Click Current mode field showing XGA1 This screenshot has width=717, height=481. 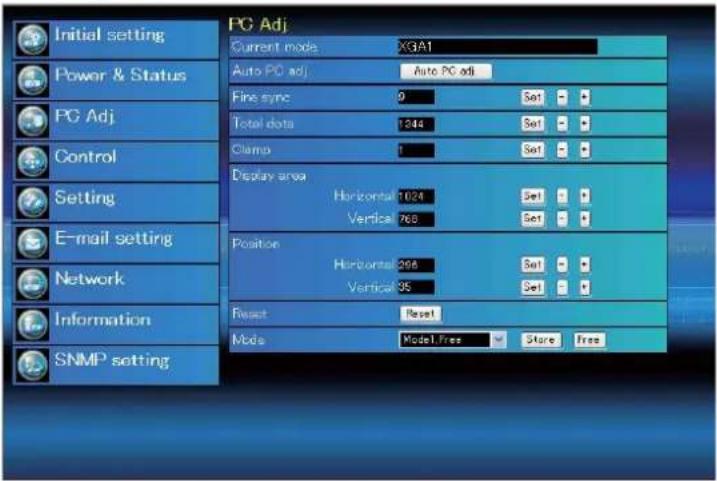[x=498, y=47]
